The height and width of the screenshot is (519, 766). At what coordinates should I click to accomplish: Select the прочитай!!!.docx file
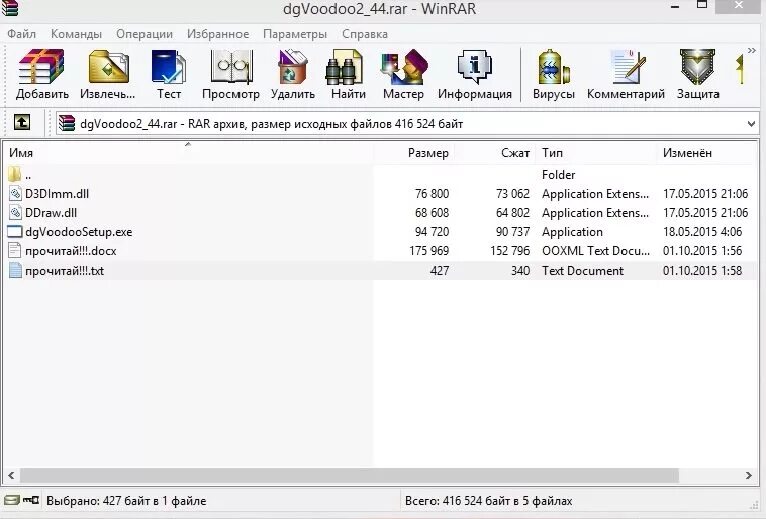coord(379,251)
